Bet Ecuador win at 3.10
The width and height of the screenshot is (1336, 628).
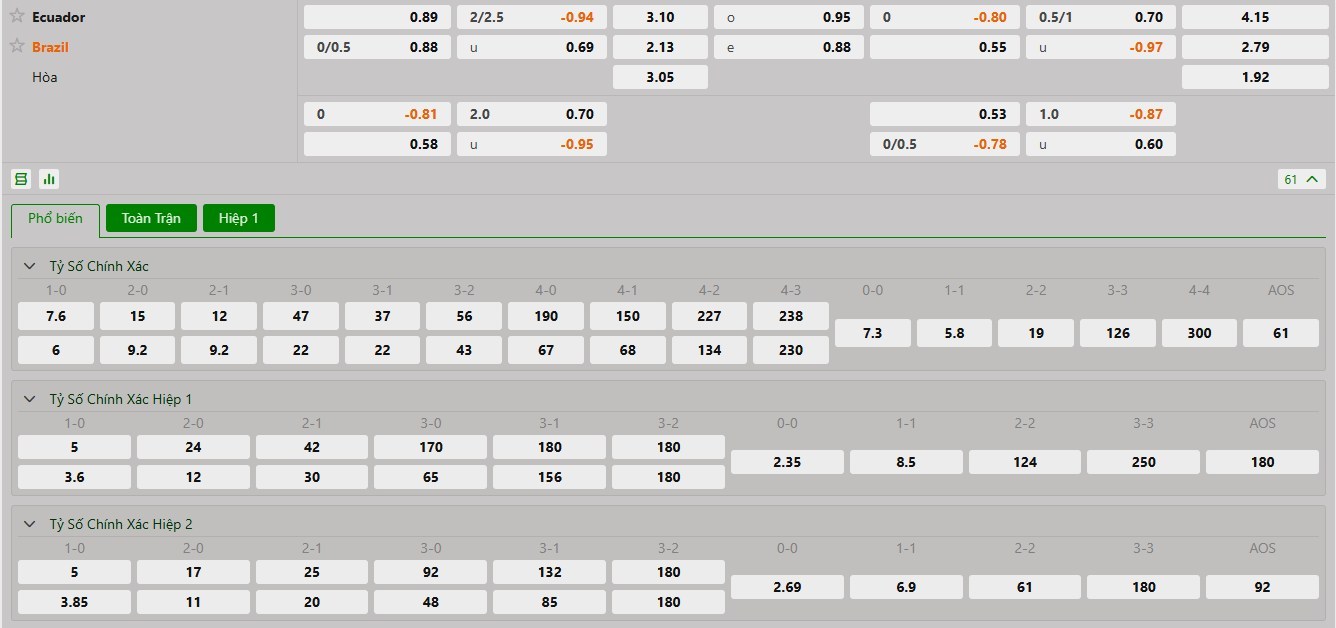click(660, 17)
